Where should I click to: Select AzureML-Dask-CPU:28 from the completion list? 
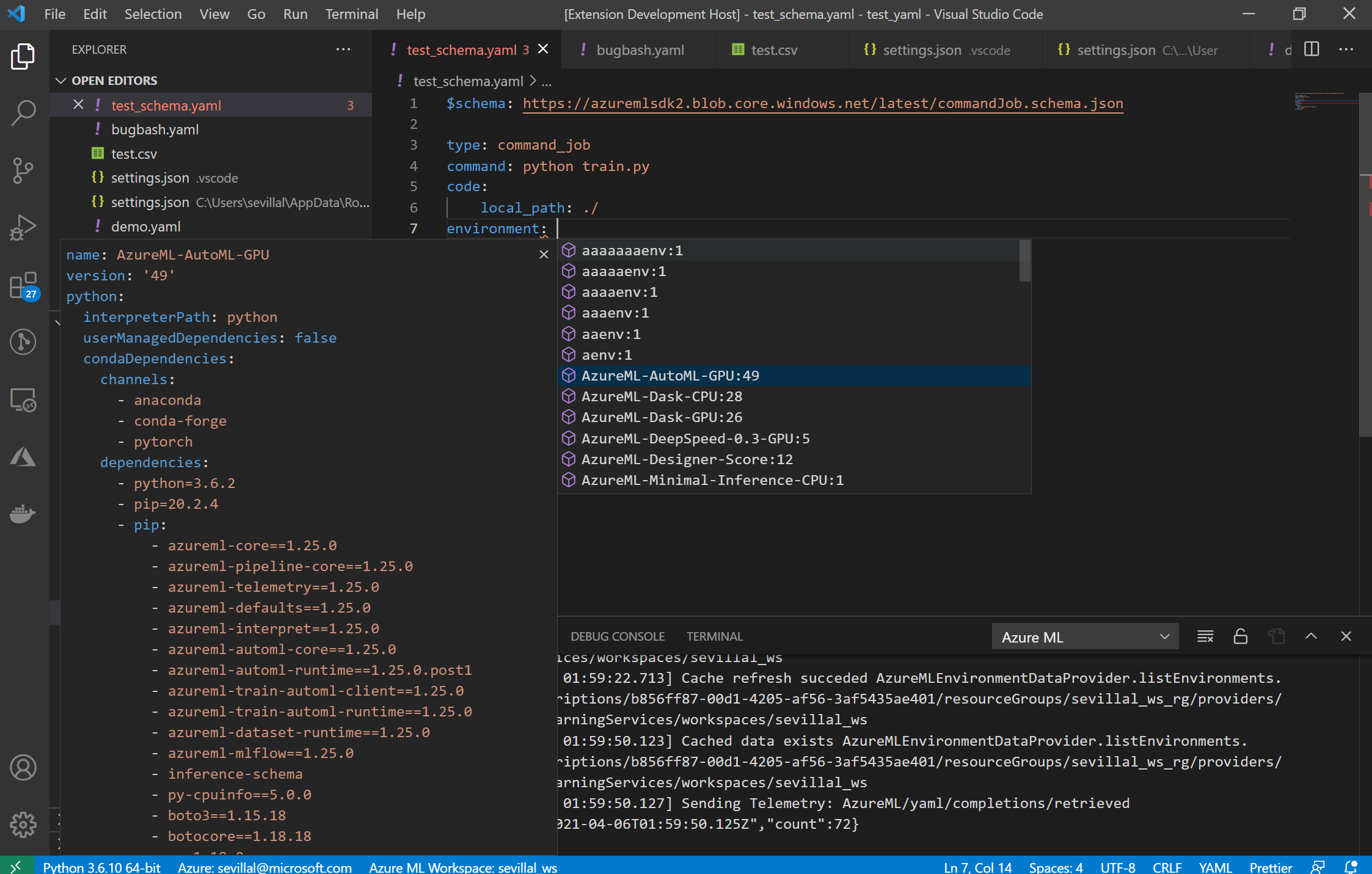(662, 396)
